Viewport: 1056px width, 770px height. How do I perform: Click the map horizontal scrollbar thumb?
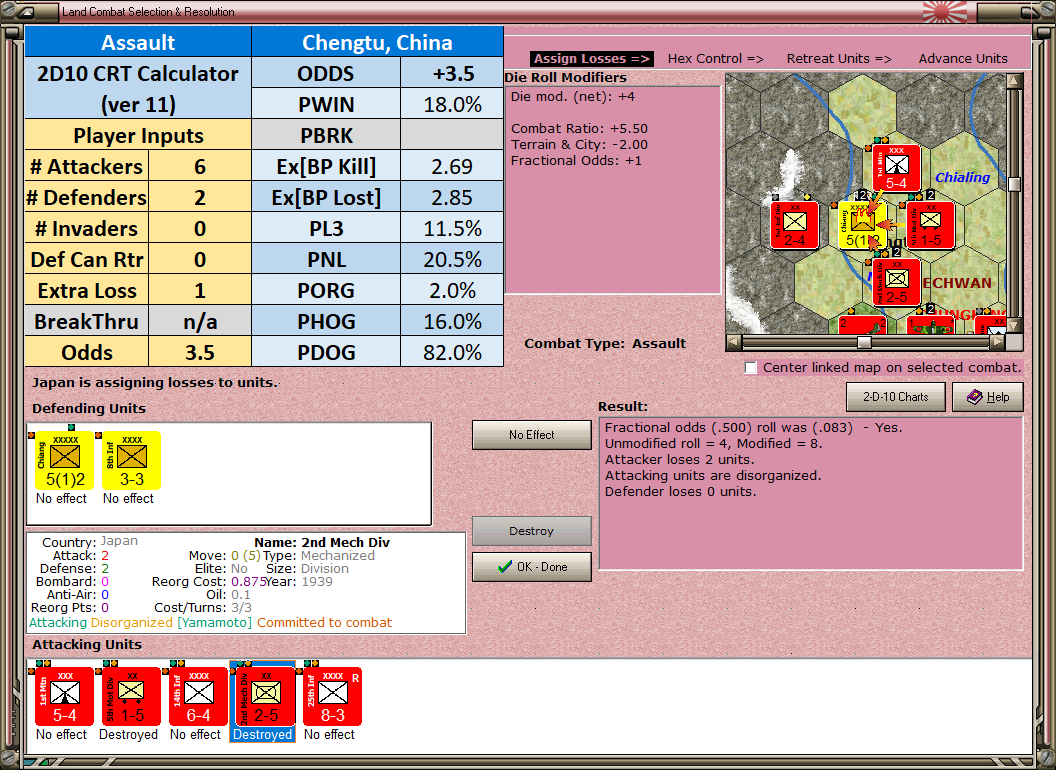click(864, 342)
